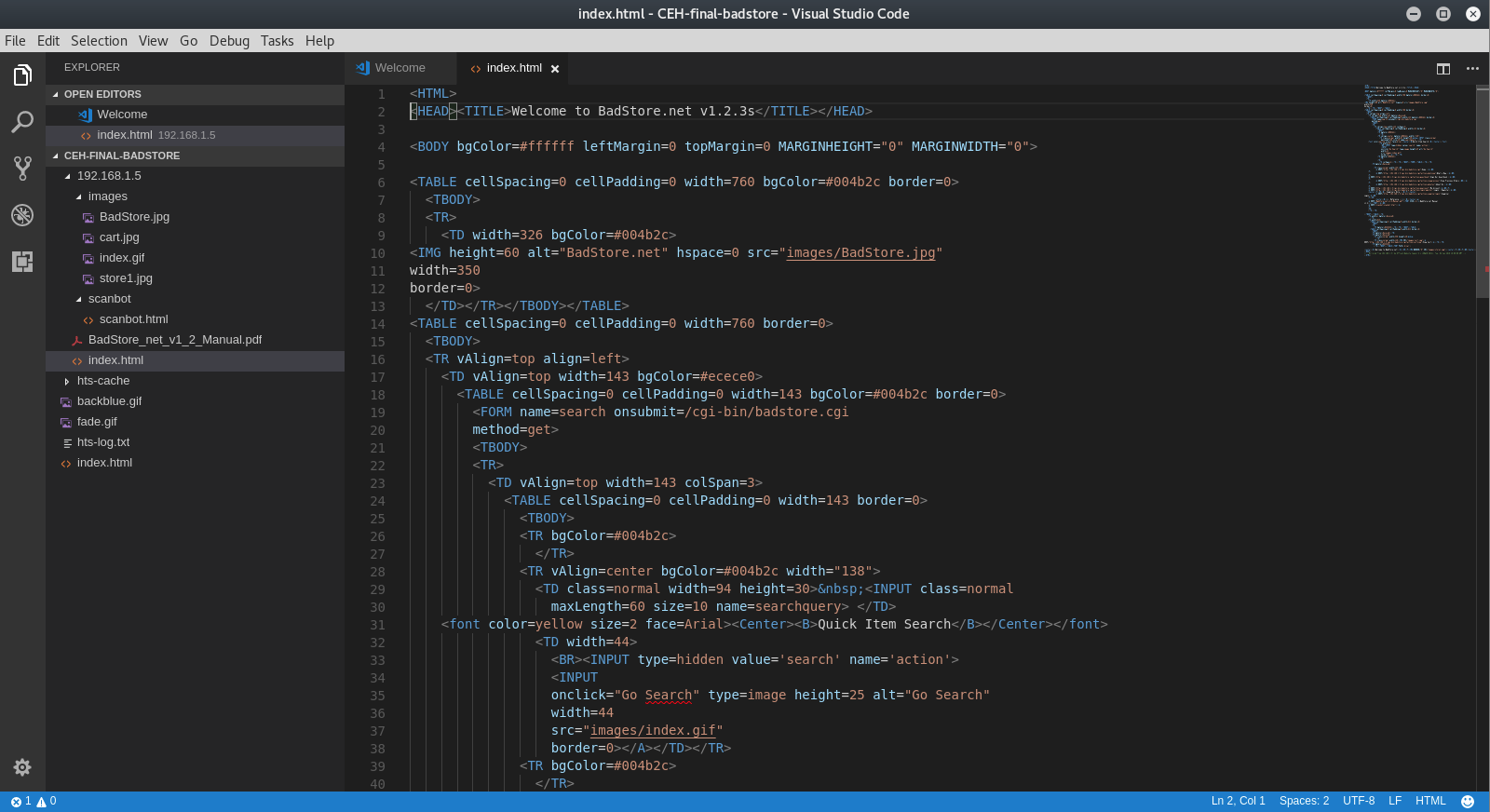Click the Split Editor icon
Image resolution: width=1490 pixels, height=812 pixels.
(x=1443, y=68)
